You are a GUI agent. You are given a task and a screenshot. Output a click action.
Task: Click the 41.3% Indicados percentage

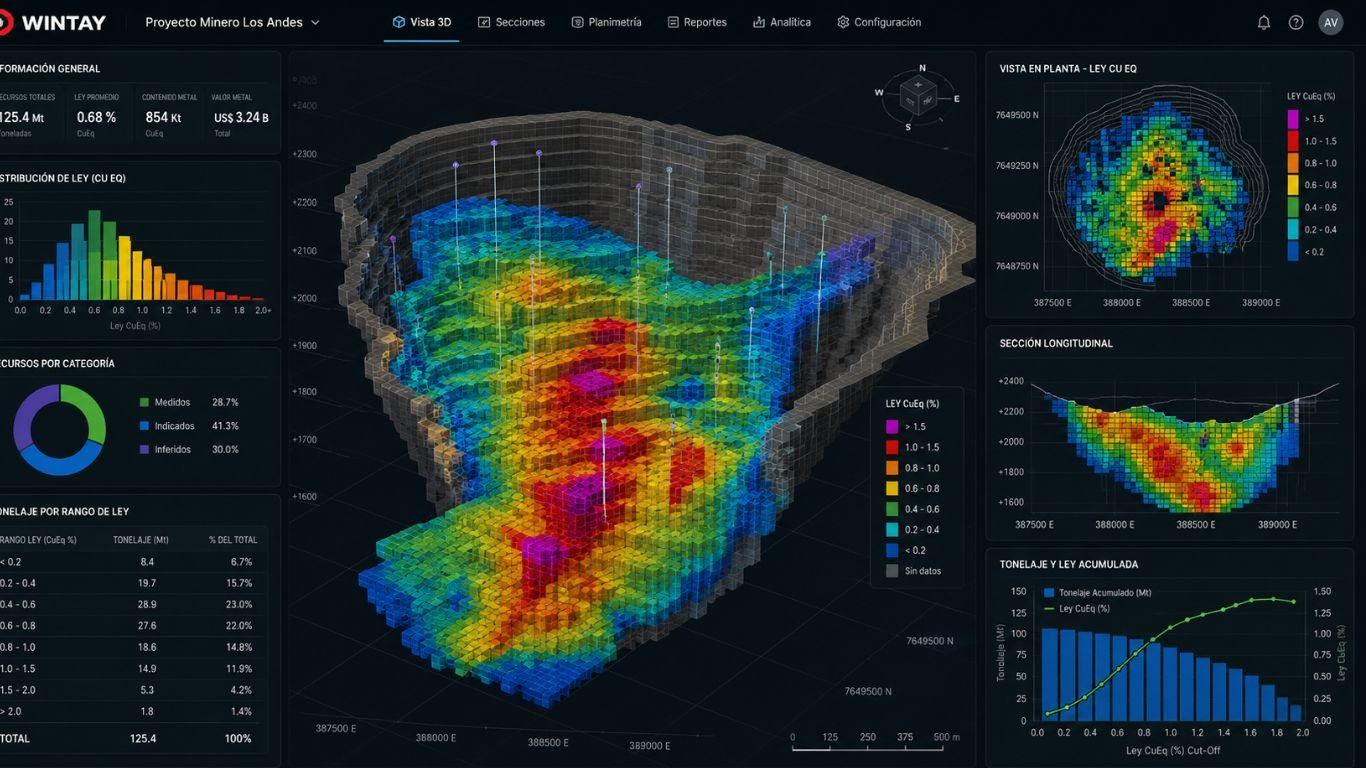(225, 426)
